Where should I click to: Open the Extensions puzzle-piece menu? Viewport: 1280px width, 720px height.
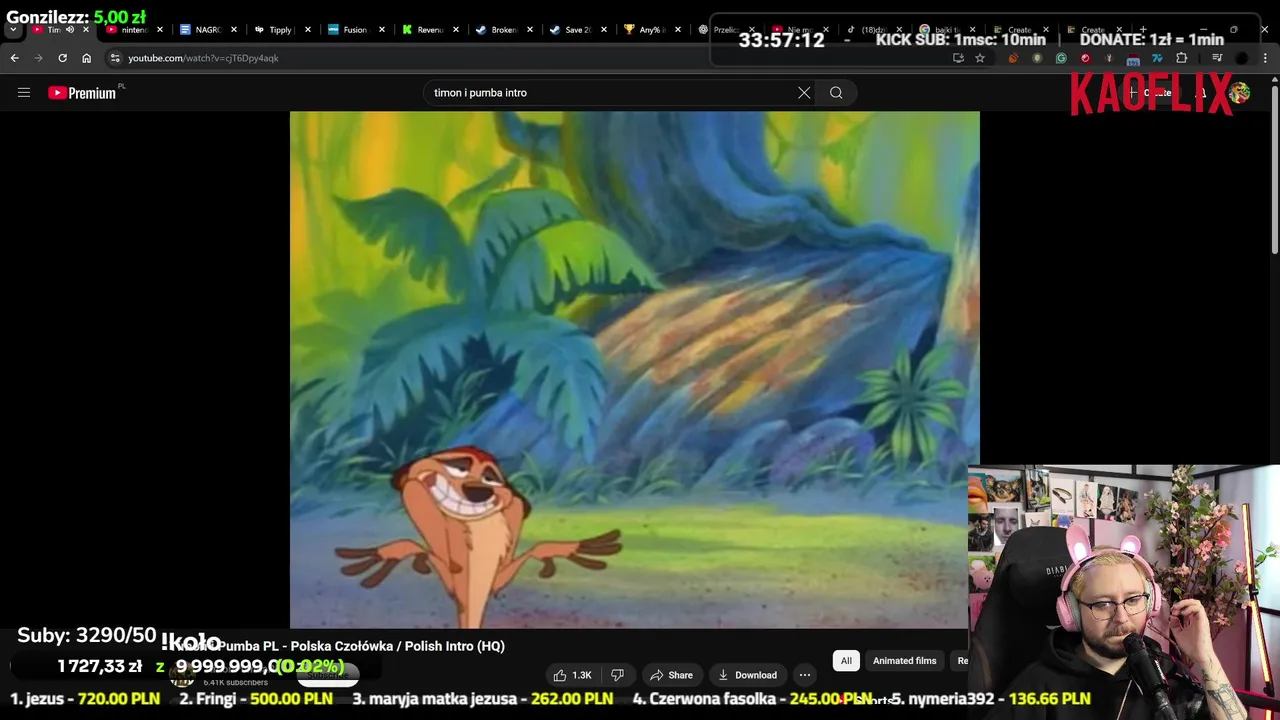(x=1181, y=58)
